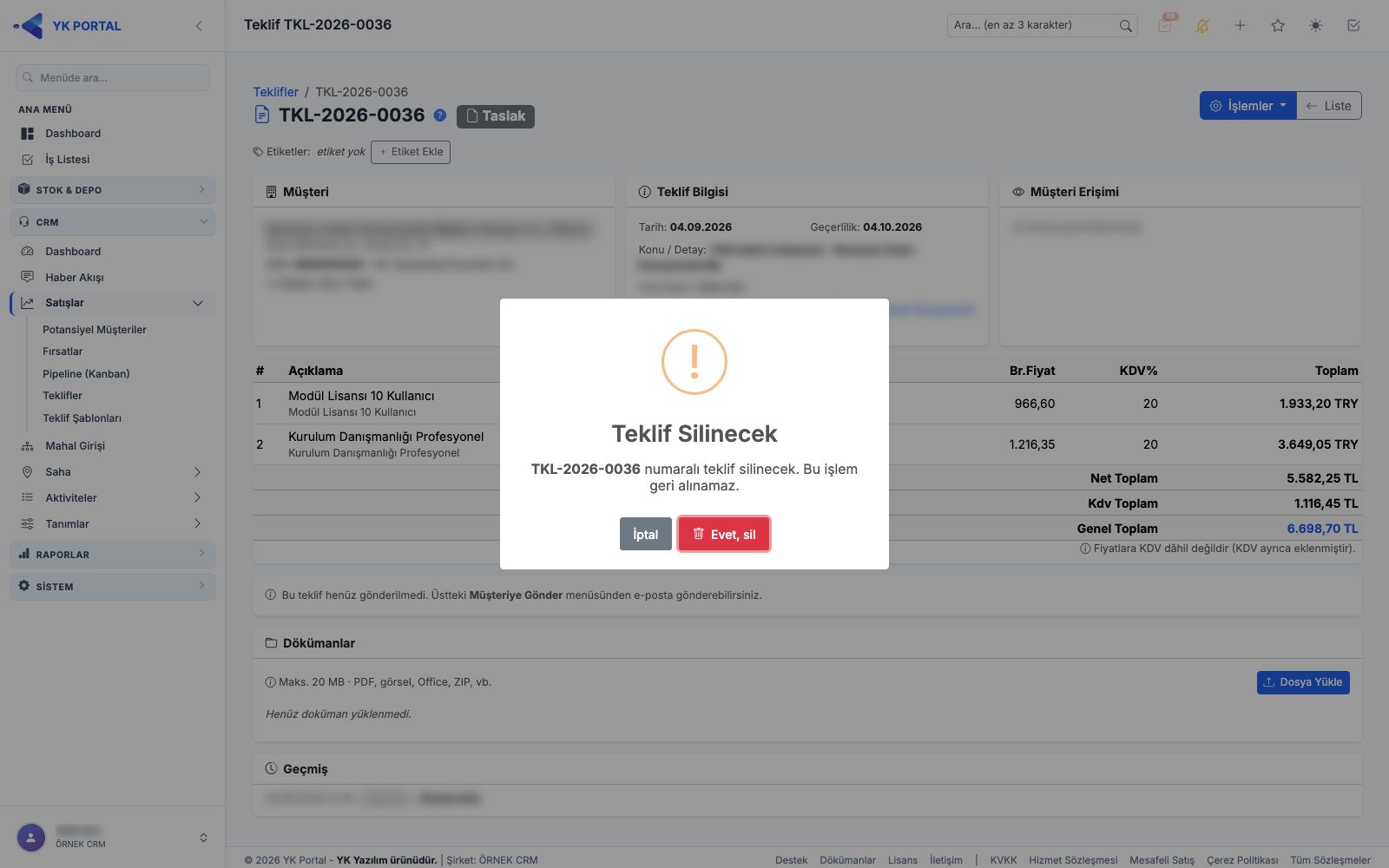Go back via the Liste button
The height and width of the screenshot is (868, 1389).
(1329, 106)
